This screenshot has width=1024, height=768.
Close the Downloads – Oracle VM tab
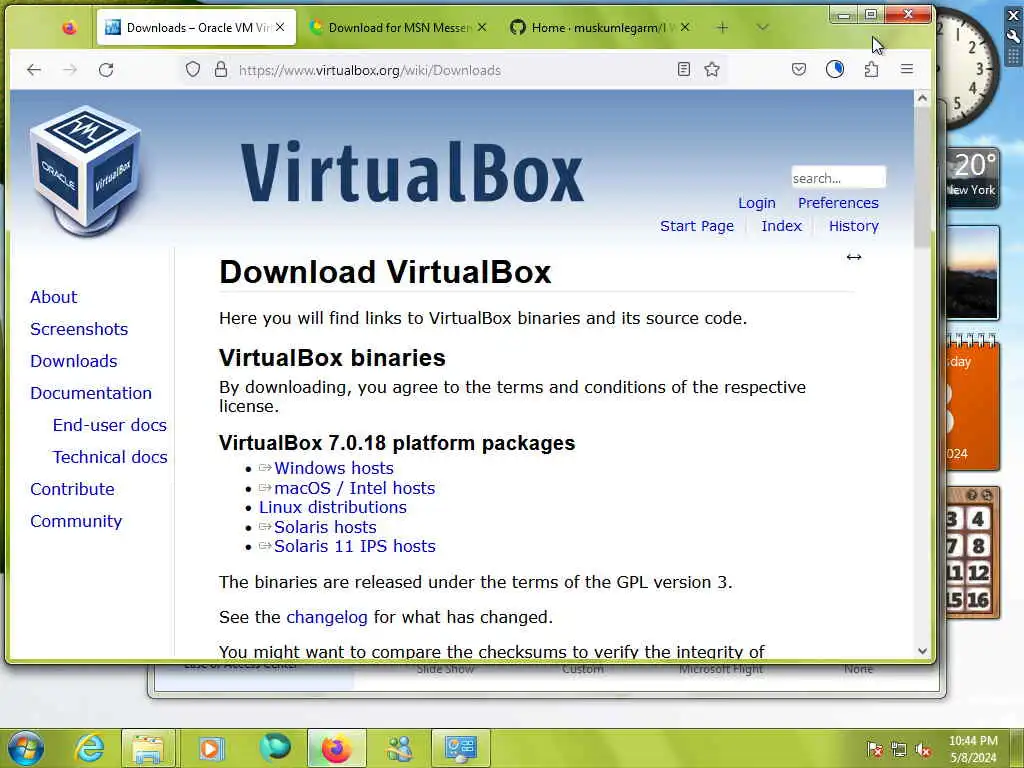pos(280,27)
